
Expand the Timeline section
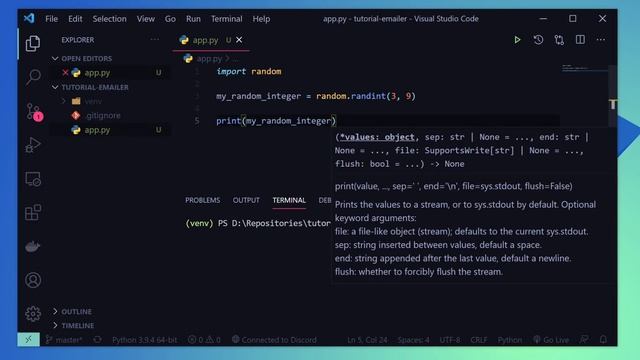pos(77,325)
